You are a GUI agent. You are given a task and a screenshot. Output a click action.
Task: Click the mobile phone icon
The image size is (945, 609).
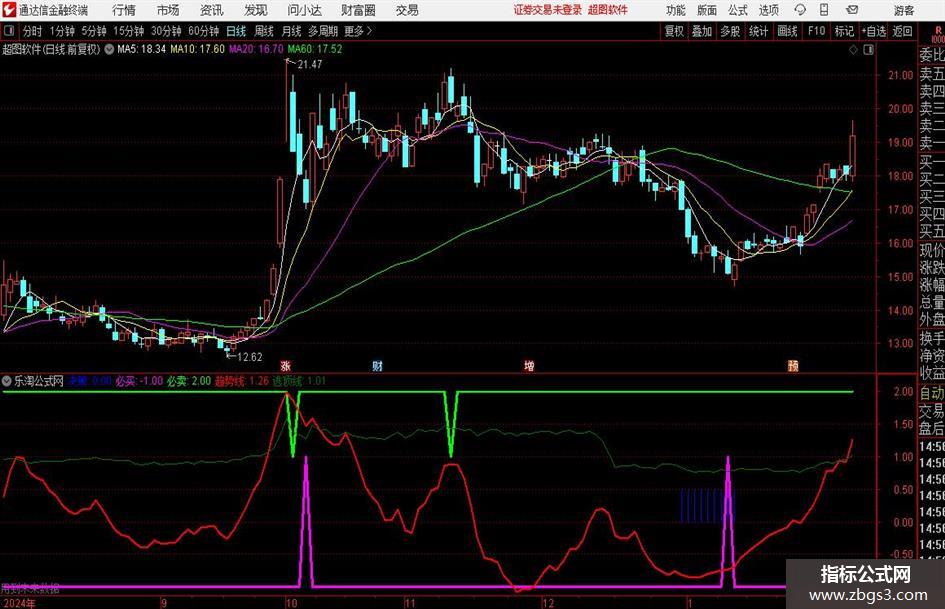click(x=824, y=10)
